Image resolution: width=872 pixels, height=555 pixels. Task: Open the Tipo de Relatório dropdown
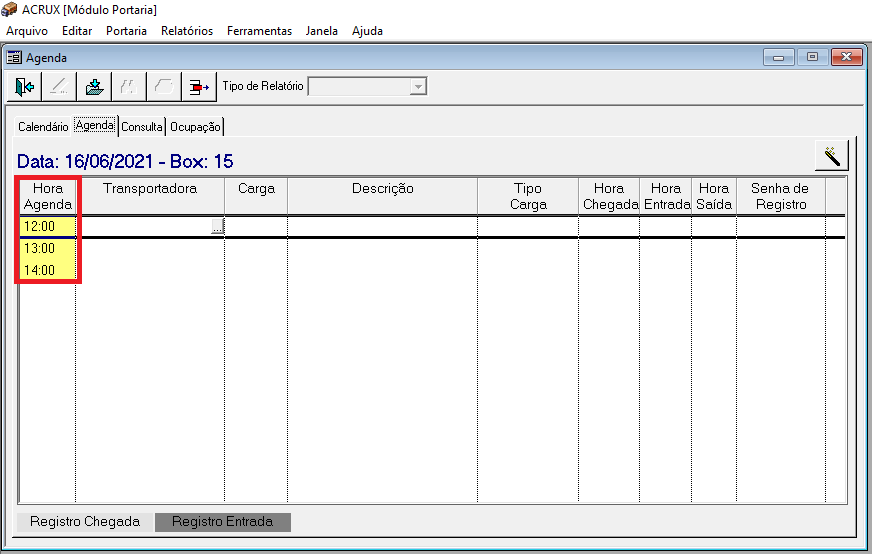418,87
